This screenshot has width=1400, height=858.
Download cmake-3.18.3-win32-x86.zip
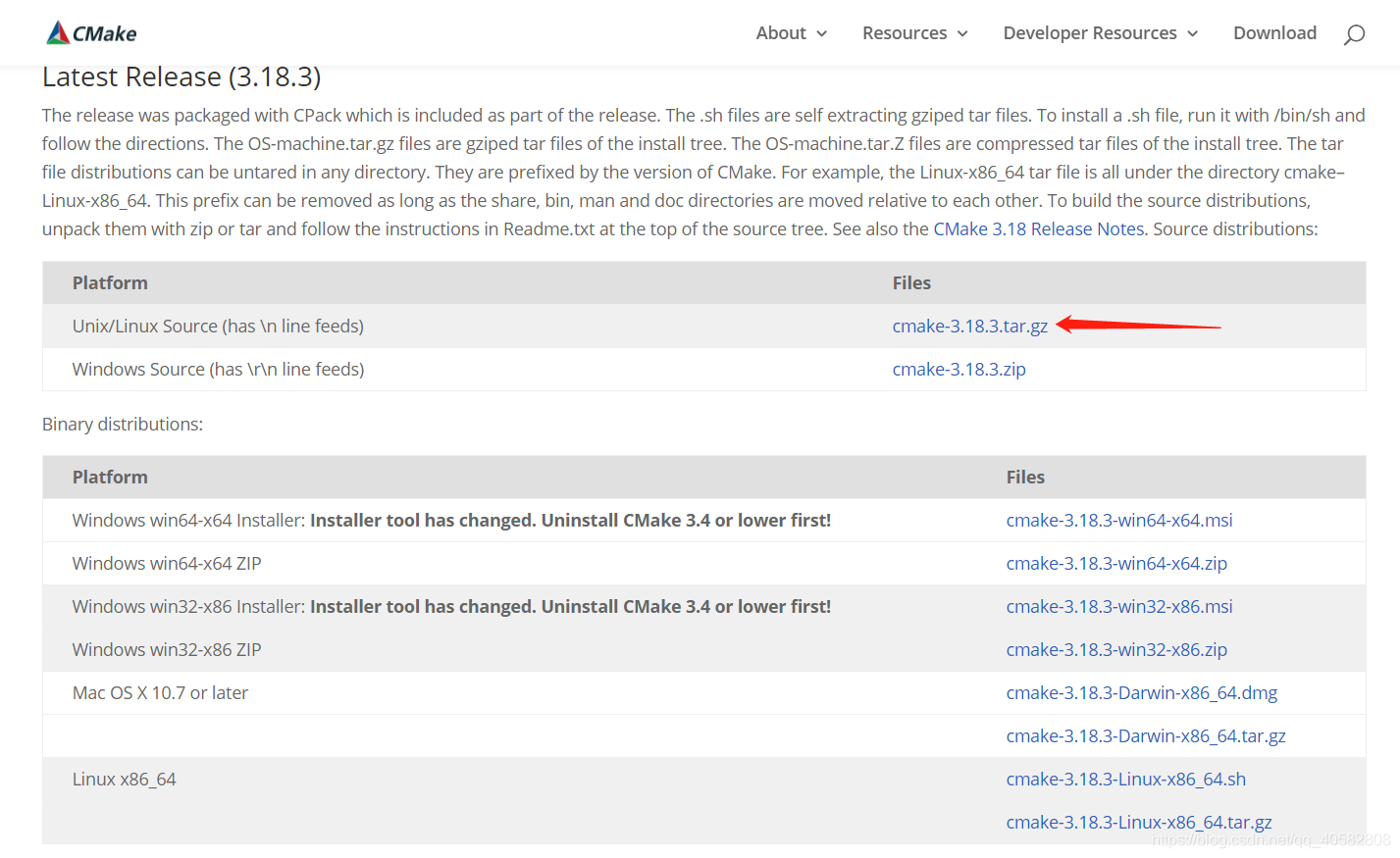click(x=1116, y=649)
